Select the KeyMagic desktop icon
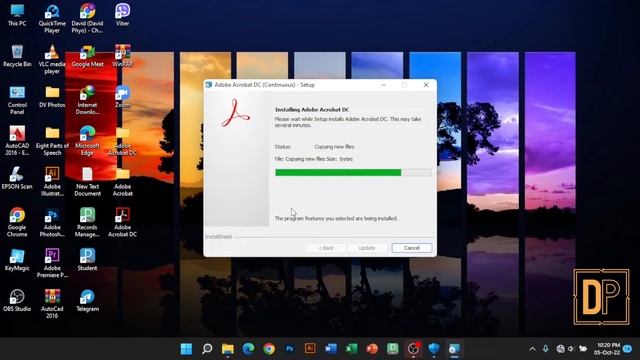Screen dimensions: 640x360 [x=17, y=260]
